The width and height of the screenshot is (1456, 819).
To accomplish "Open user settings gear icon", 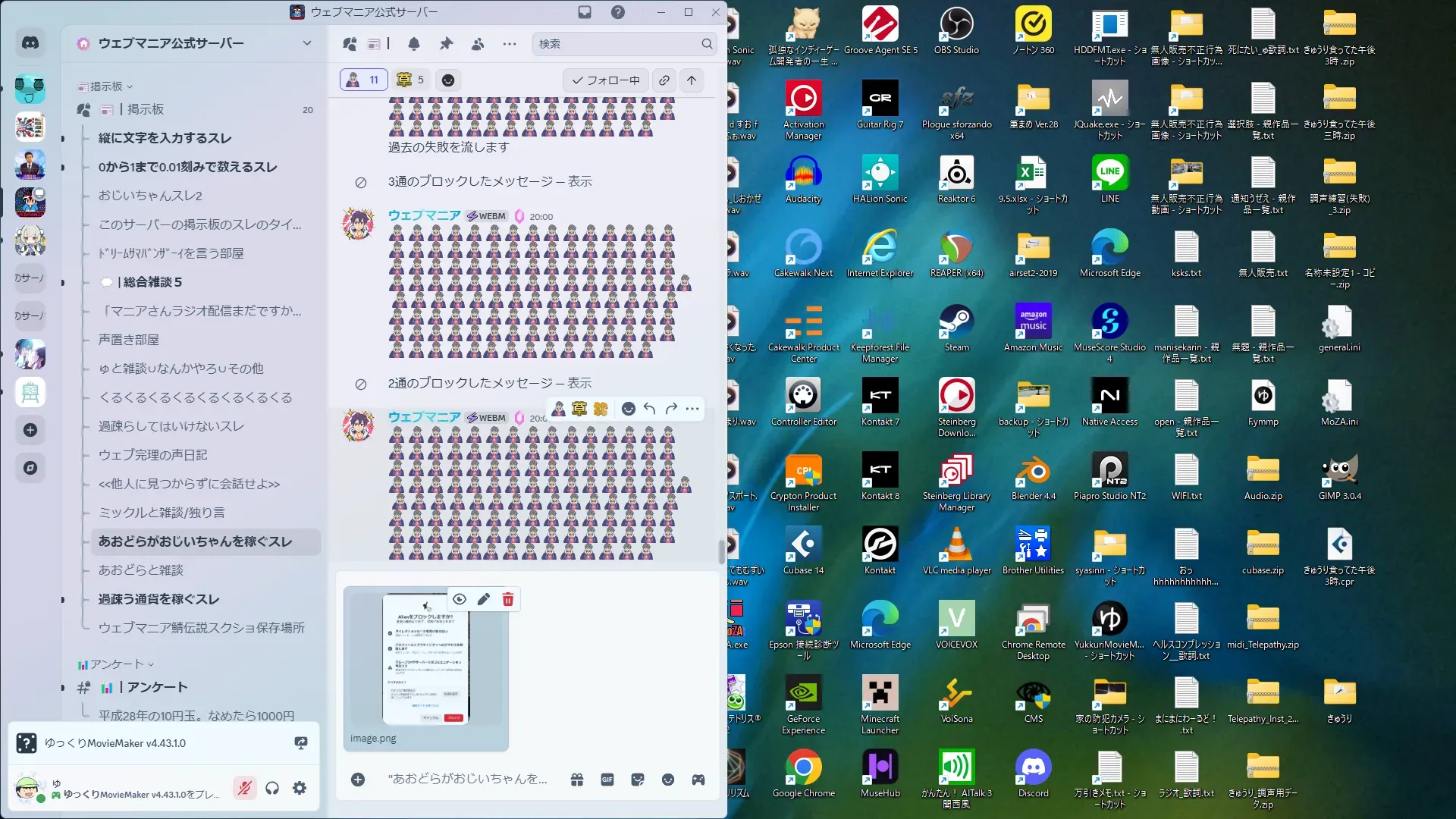I will [300, 789].
